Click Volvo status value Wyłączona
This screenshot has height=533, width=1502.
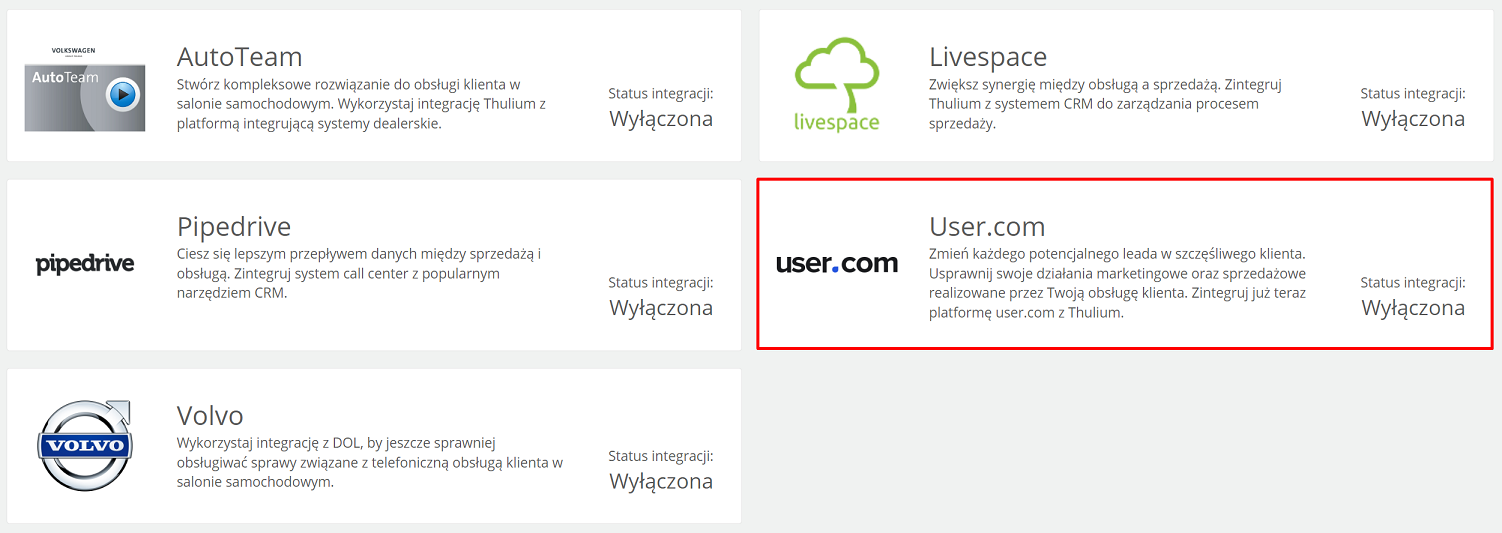[661, 481]
